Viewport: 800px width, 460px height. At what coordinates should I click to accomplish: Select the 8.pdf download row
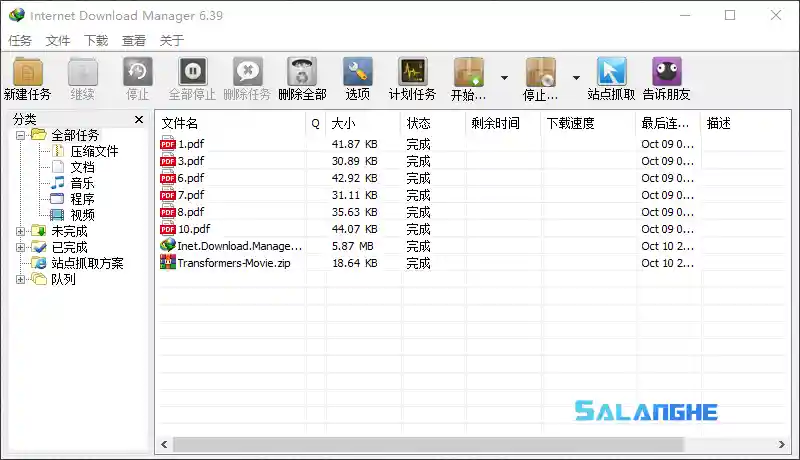click(472, 212)
